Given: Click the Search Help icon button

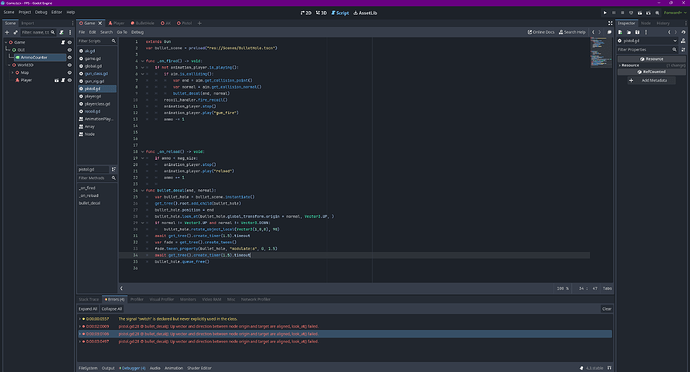Looking at the screenshot, I should coord(572,32).
